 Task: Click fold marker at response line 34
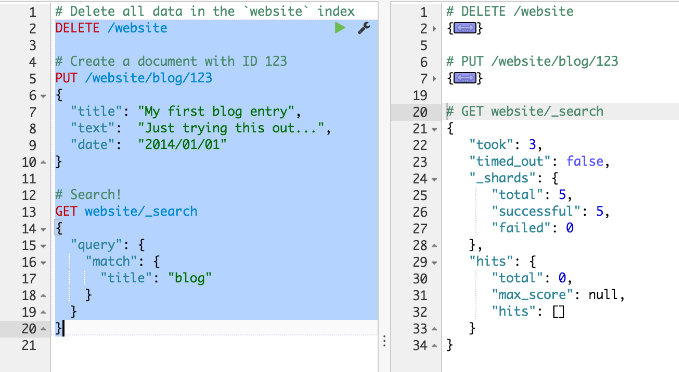click(x=434, y=346)
